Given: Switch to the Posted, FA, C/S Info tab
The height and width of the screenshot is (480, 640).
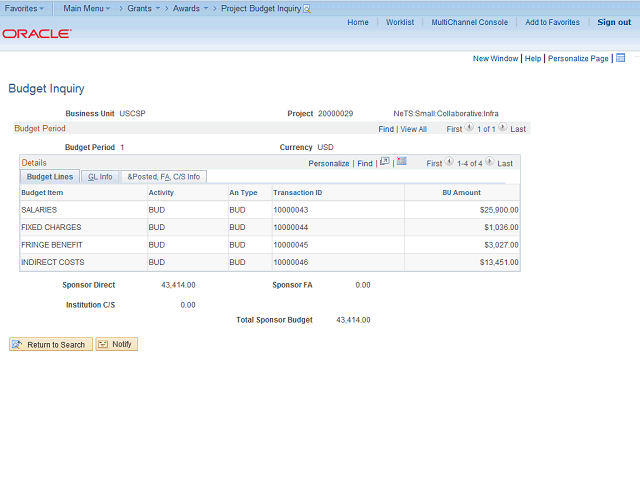Looking at the screenshot, I should pos(163,177).
